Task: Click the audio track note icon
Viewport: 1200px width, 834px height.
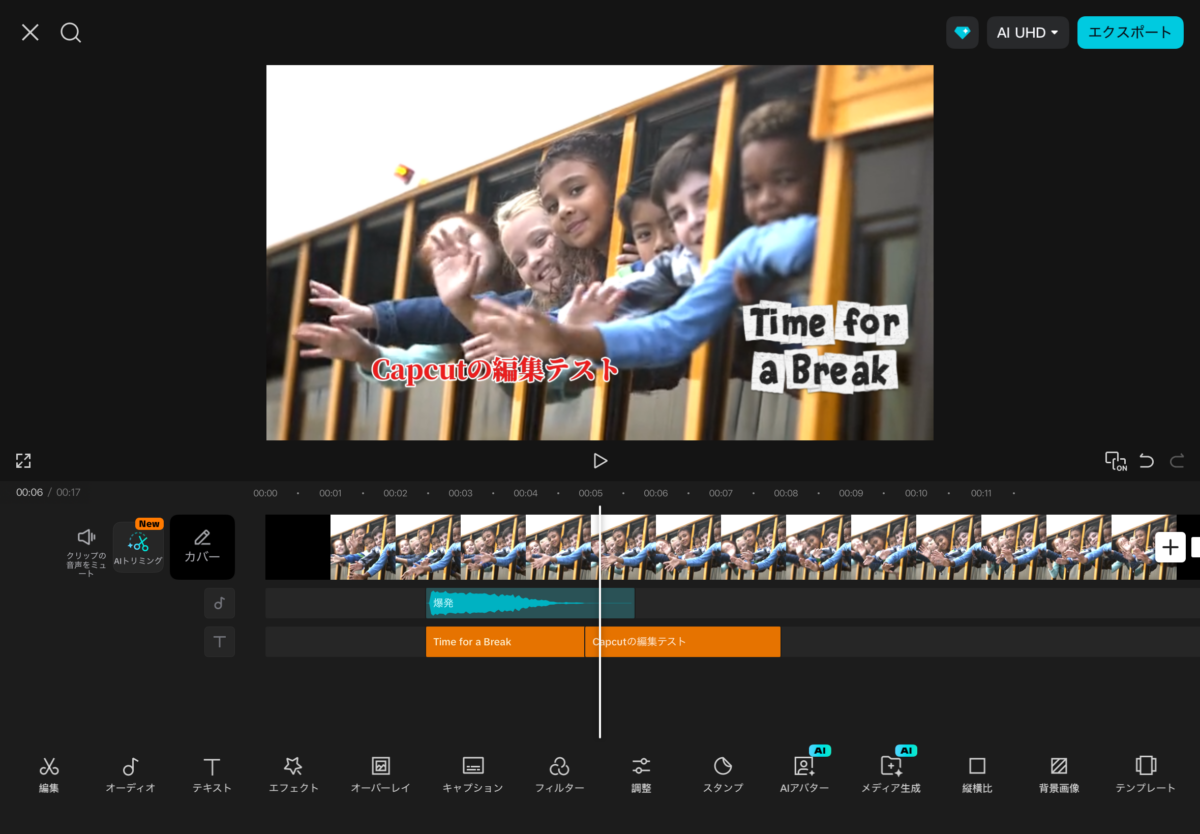Action: click(219, 603)
